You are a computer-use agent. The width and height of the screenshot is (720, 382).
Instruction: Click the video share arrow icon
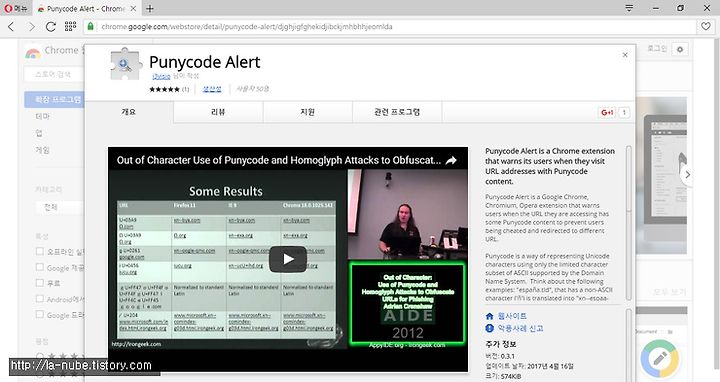[451, 160]
